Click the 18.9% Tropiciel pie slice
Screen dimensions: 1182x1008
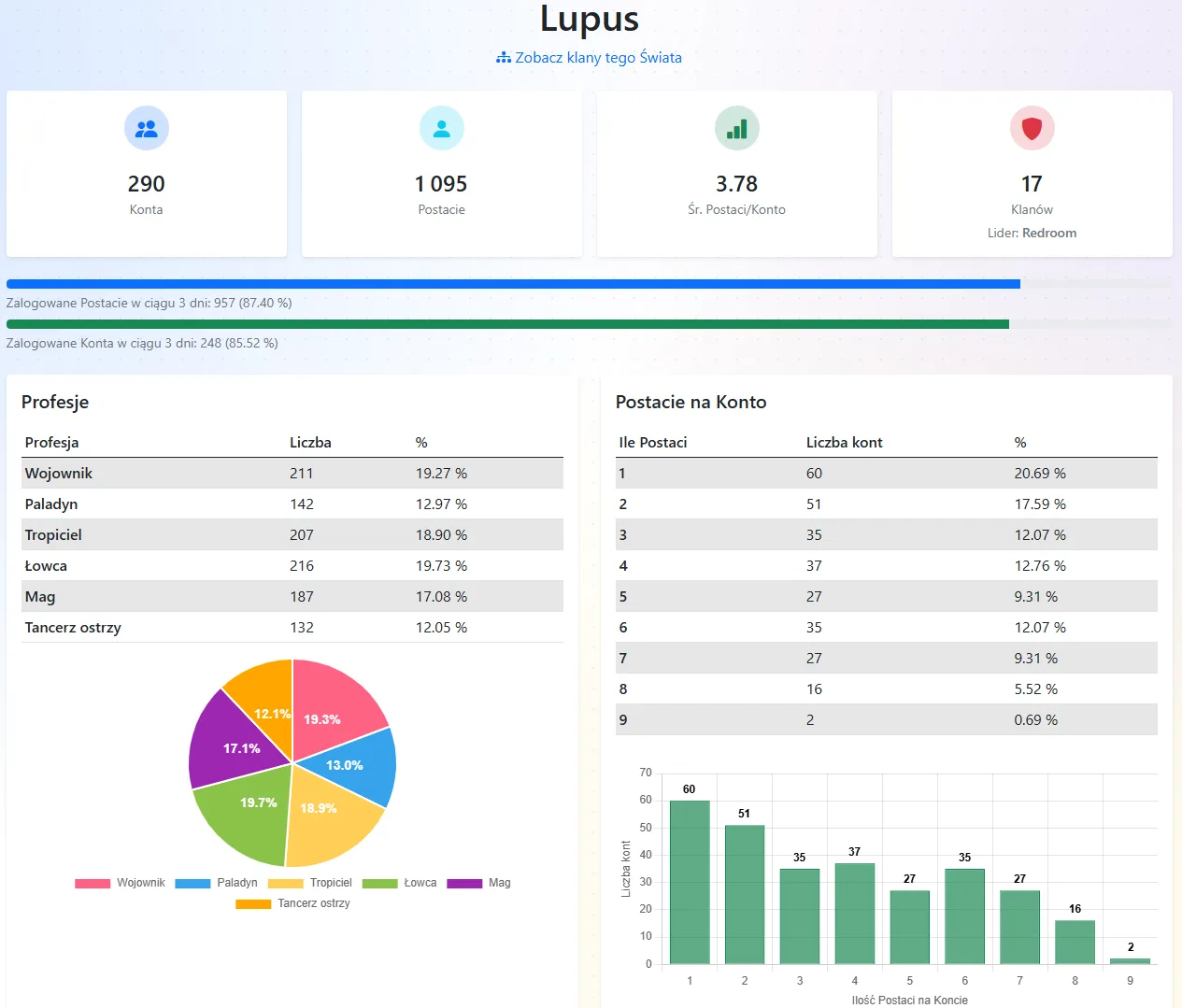pyautogui.click(x=329, y=820)
